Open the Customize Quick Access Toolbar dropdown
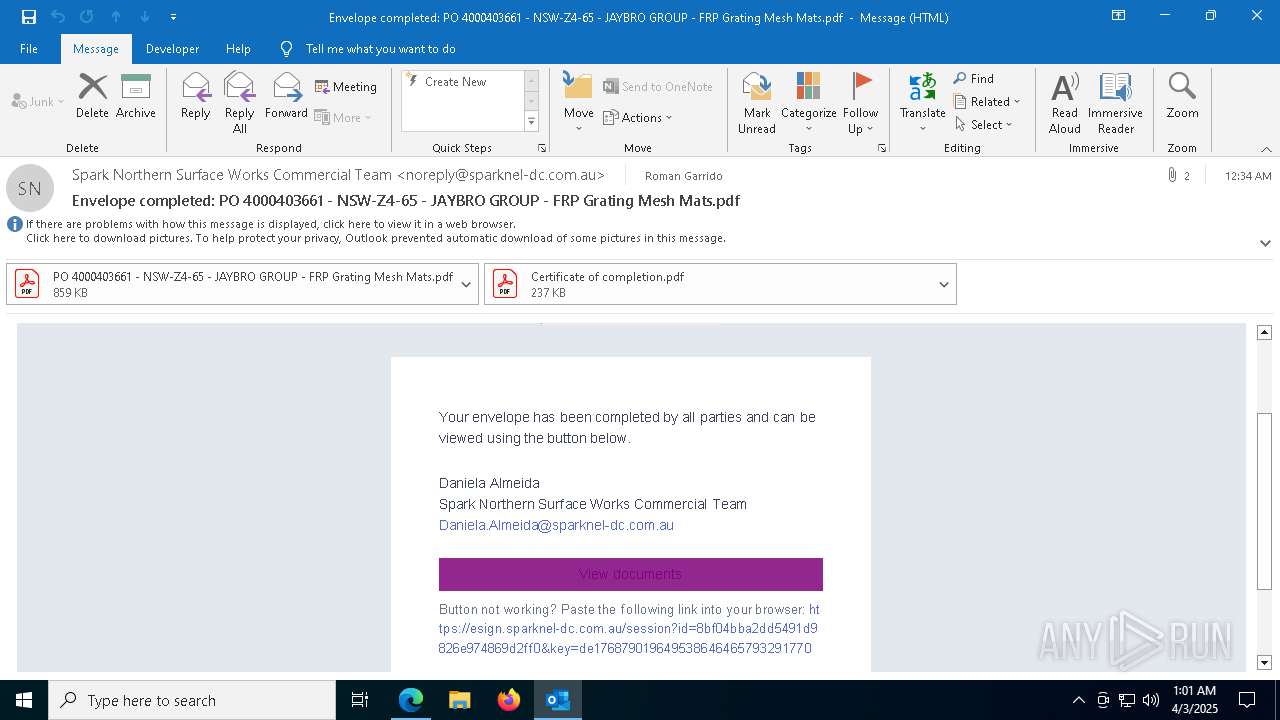Viewport: 1280px width, 720px height. coord(173,17)
